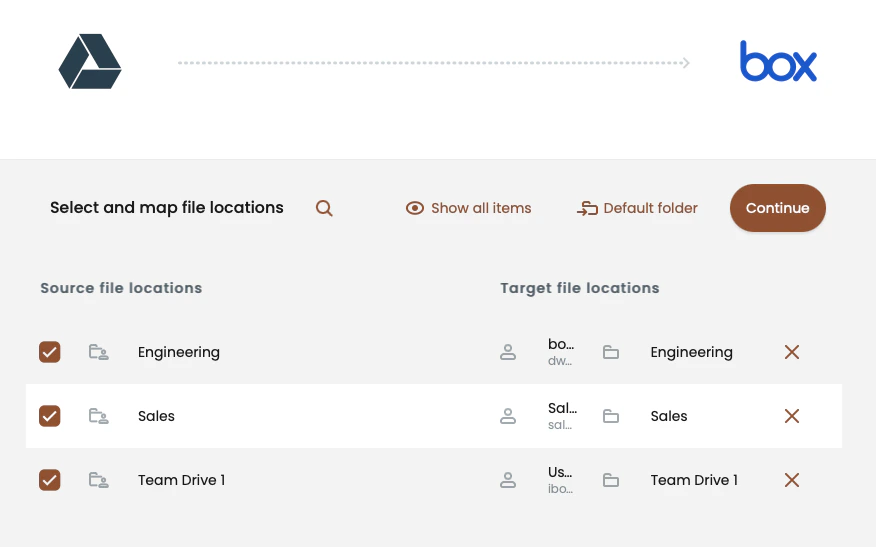Uncheck the Engineering source checkbox
Viewport: 876px width, 547px height.
(x=50, y=352)
